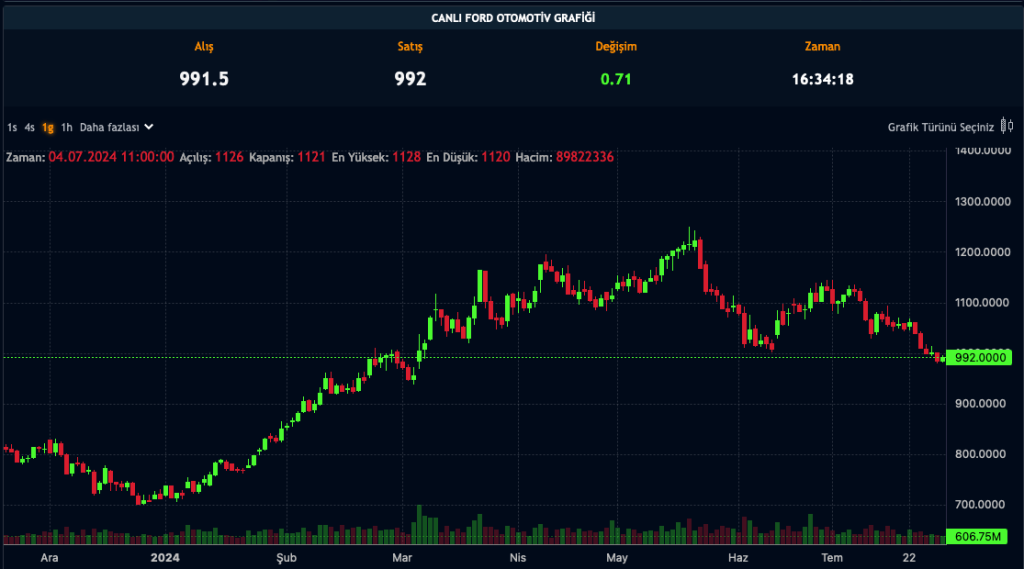Click the 992.0000 current price tag
Viewport: 1024px width, 569px height.
click(979, 357)
